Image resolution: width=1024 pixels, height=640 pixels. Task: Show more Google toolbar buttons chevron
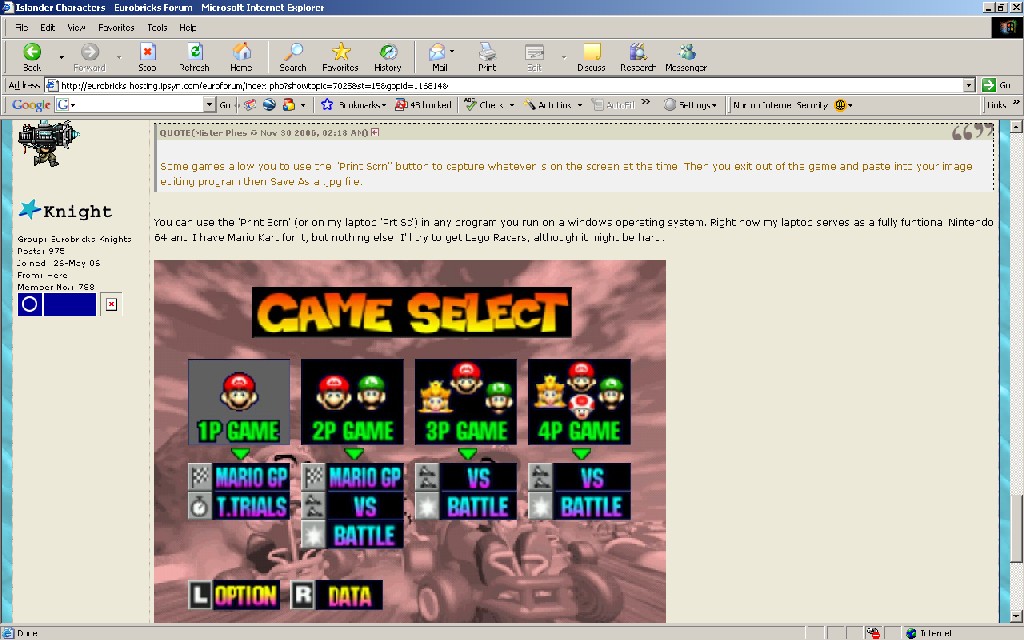(x=646, y=102)
